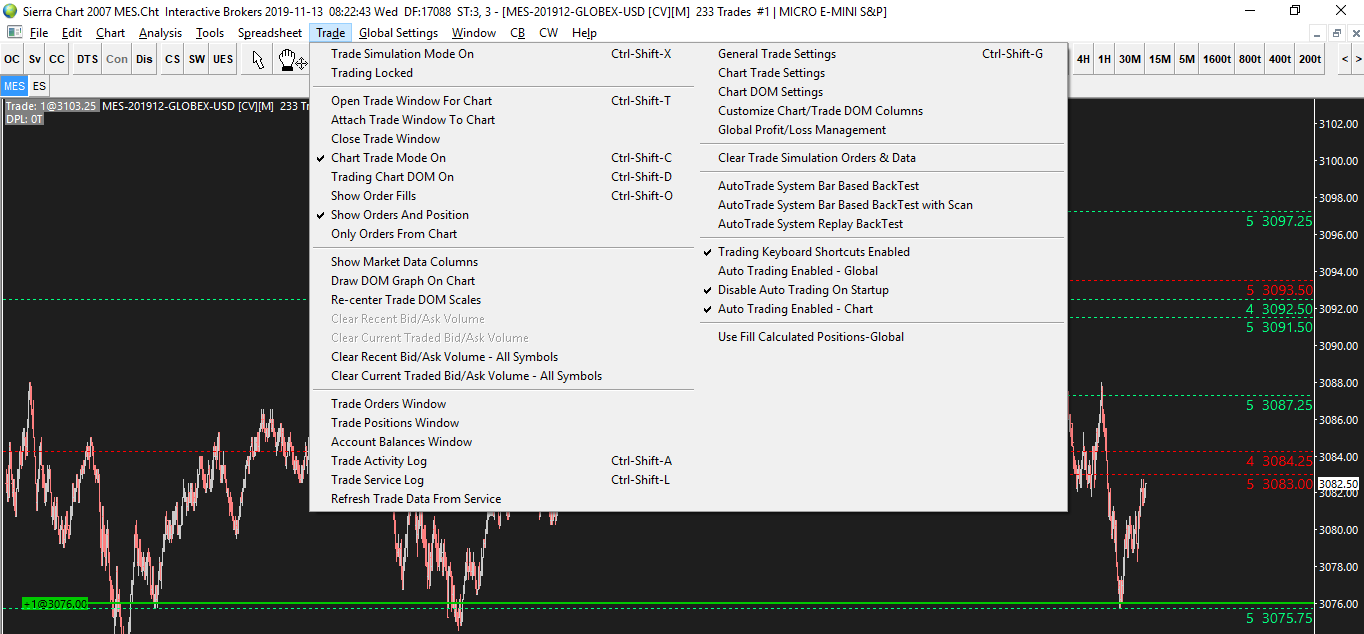Click the left arrow toolbar button
The height and width of the screenshot is (634, 1364).
[x=1345, y=59]
